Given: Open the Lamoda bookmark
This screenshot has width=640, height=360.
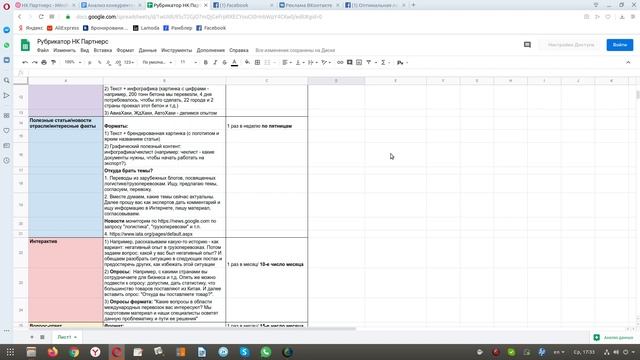Looking at the screenshot, I should (x=146, y=28).
